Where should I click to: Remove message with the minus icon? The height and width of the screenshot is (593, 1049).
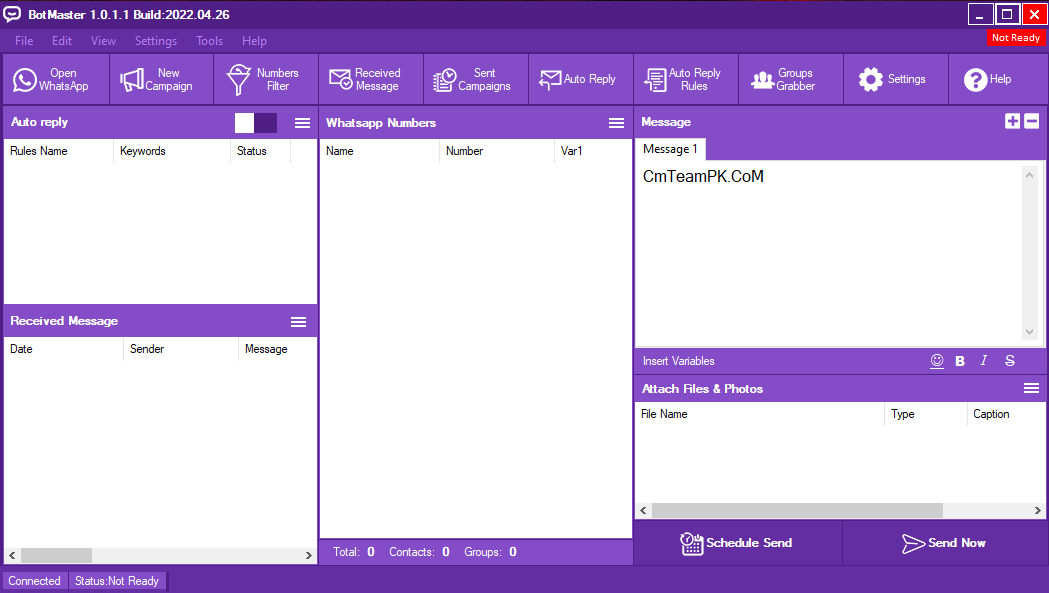click(1032, 121)
